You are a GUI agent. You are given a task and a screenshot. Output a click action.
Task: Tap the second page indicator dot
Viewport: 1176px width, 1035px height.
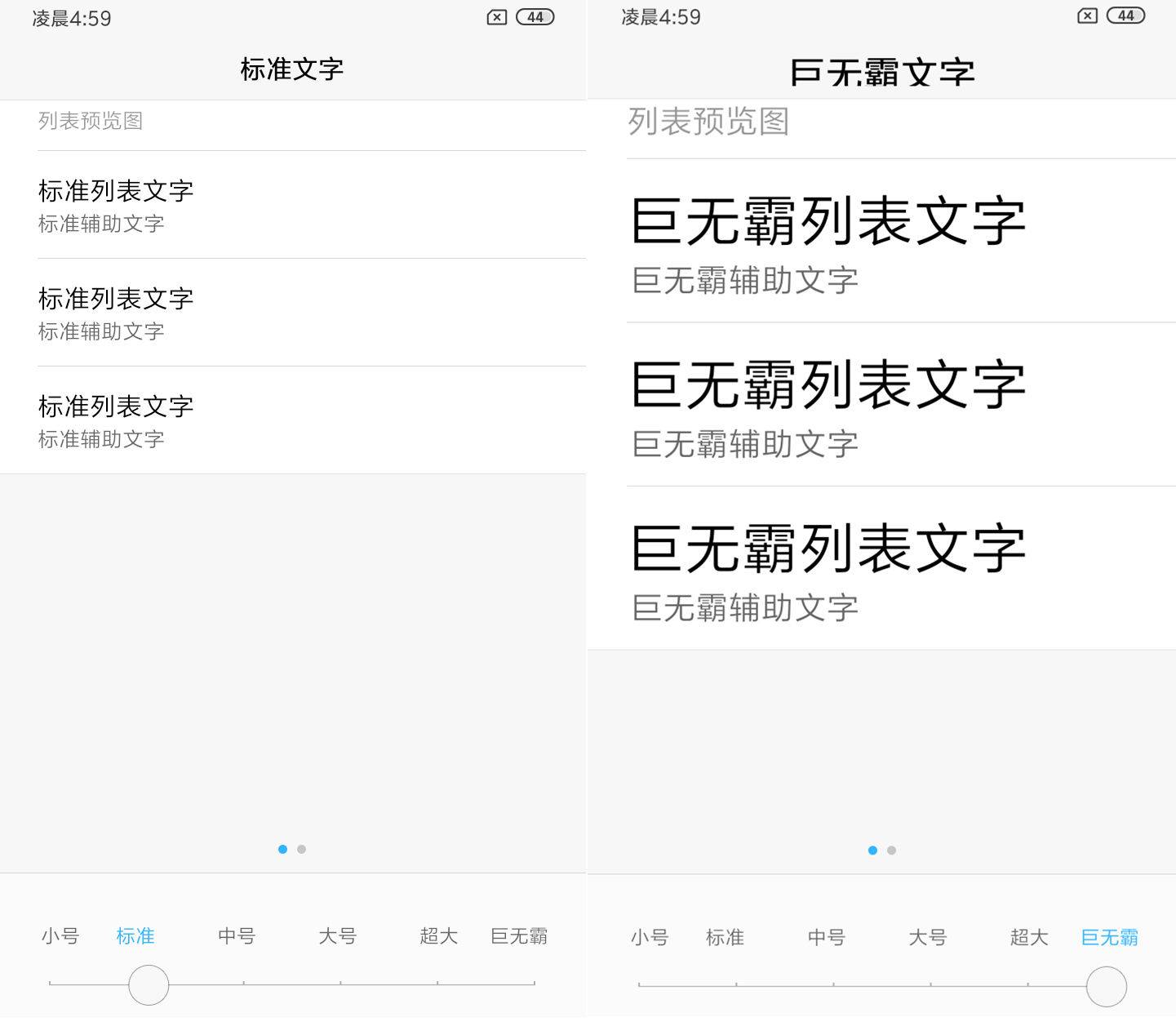(x=301, y=849)
